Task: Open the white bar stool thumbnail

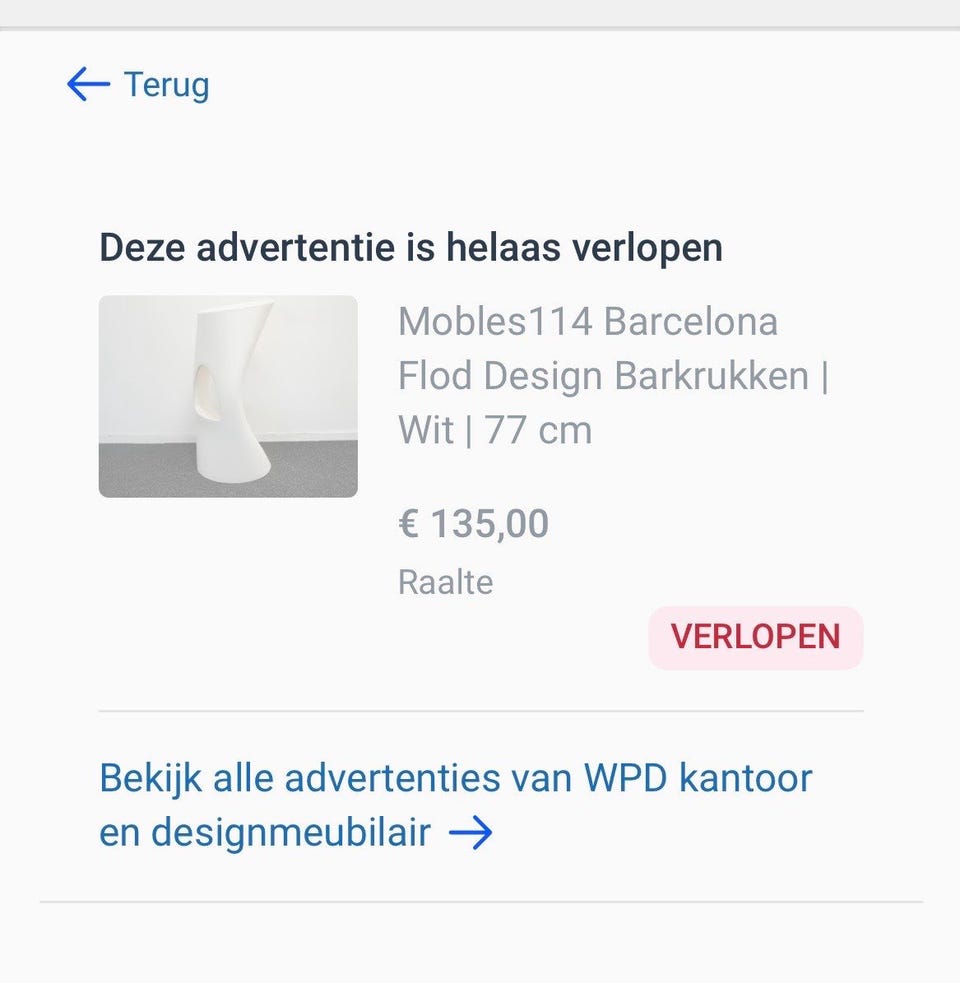Action: coord(228,396)
